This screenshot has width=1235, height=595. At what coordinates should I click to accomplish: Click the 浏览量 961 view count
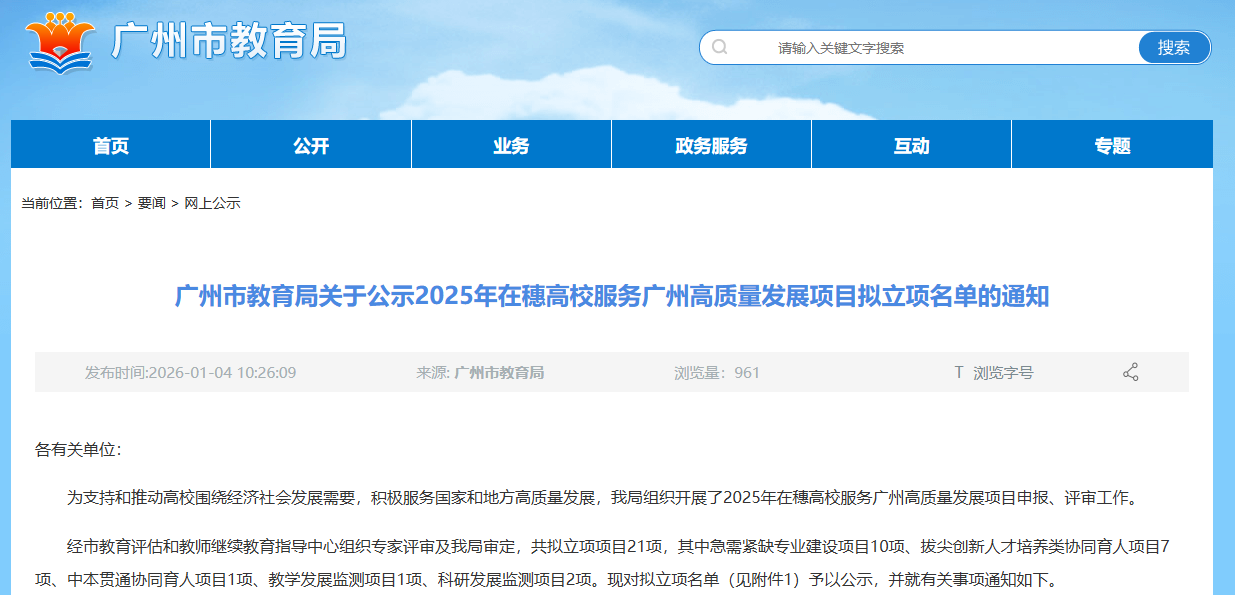tap(717, 373)
